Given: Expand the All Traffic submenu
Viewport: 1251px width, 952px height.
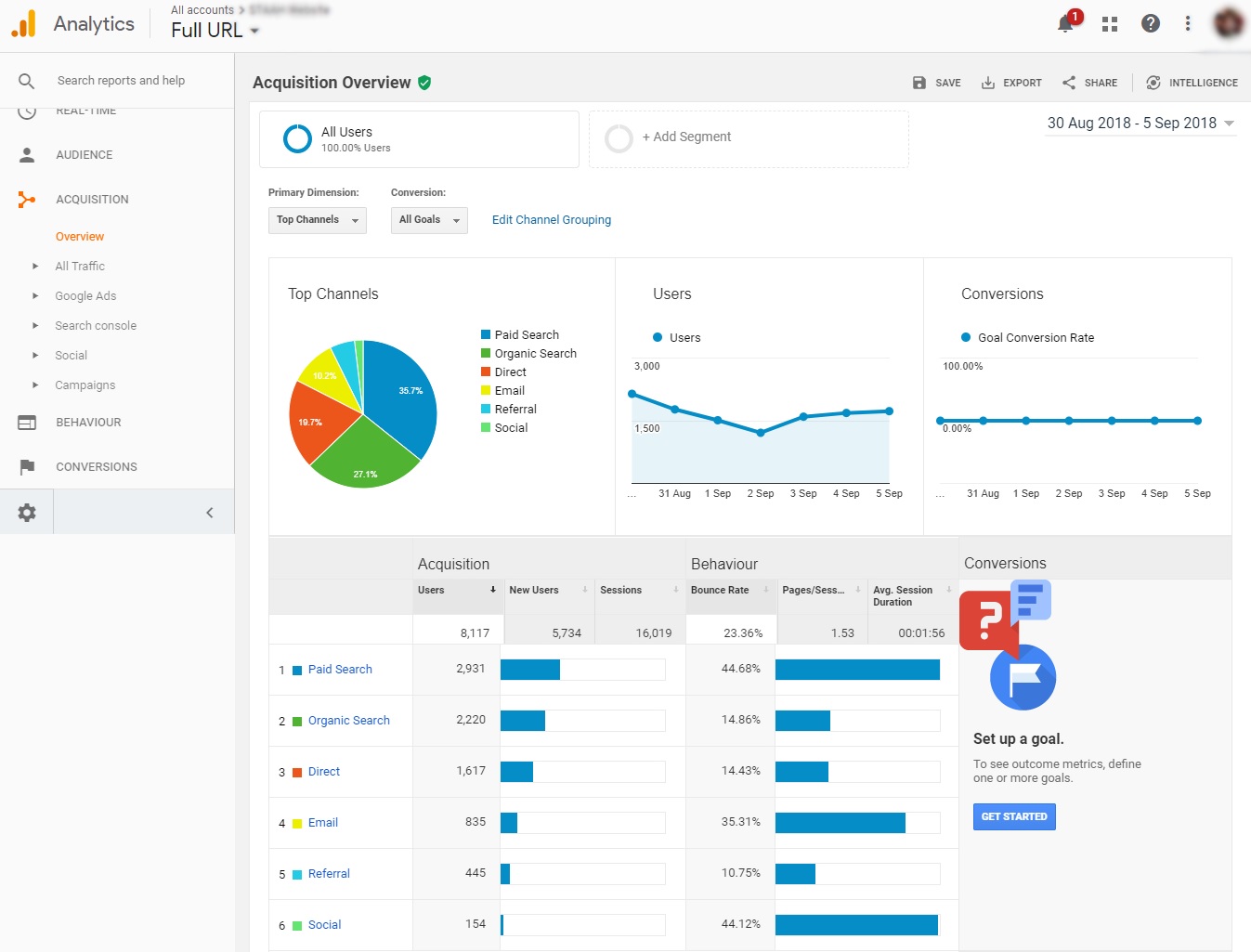Looking at the screenshot, I should point(35,267).
